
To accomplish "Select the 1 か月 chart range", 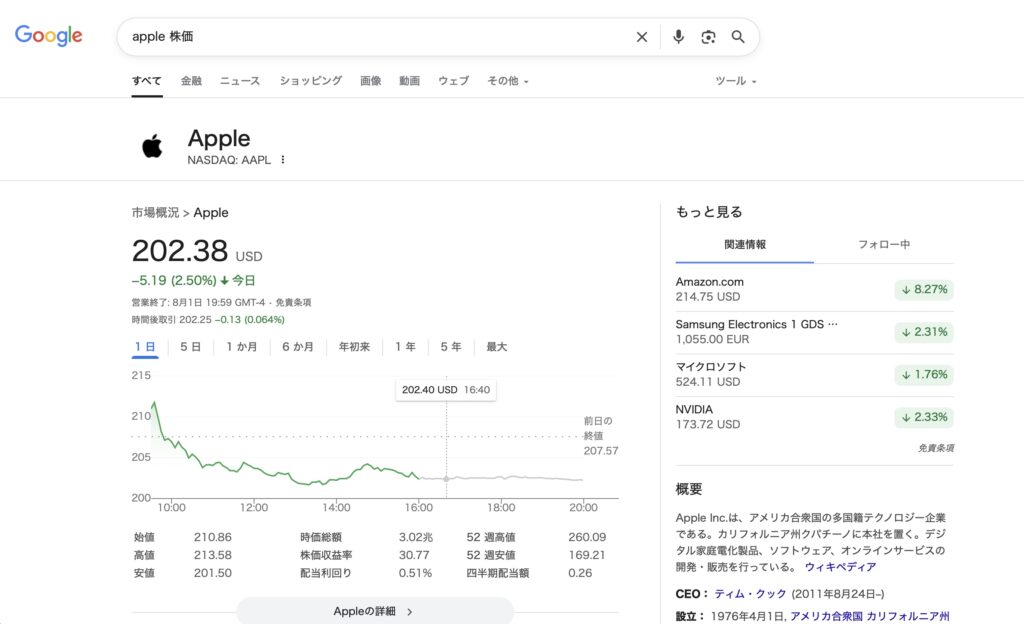I will click(x=242, y=347).
